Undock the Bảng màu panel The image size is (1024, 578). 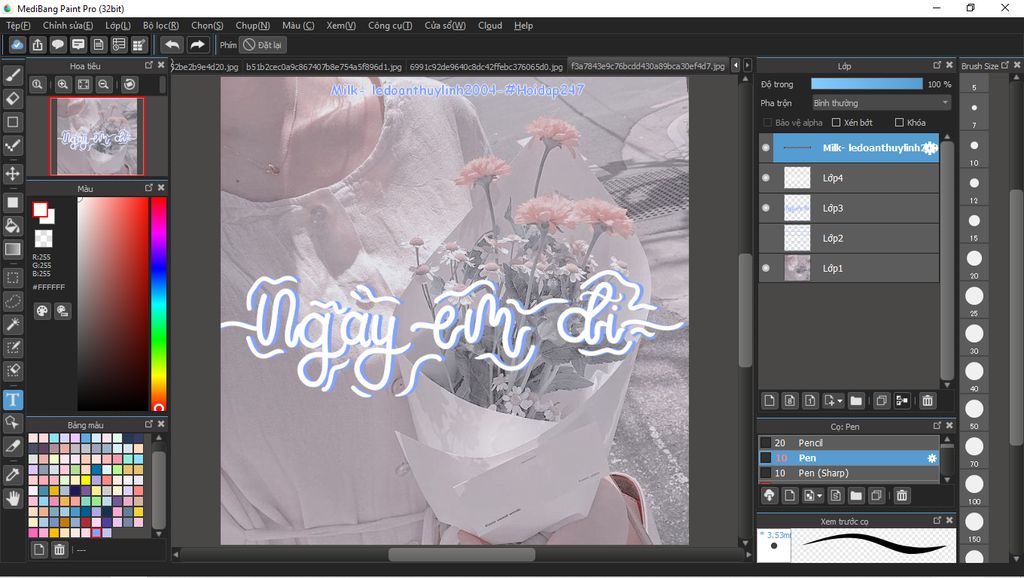(x=149, y=425)
